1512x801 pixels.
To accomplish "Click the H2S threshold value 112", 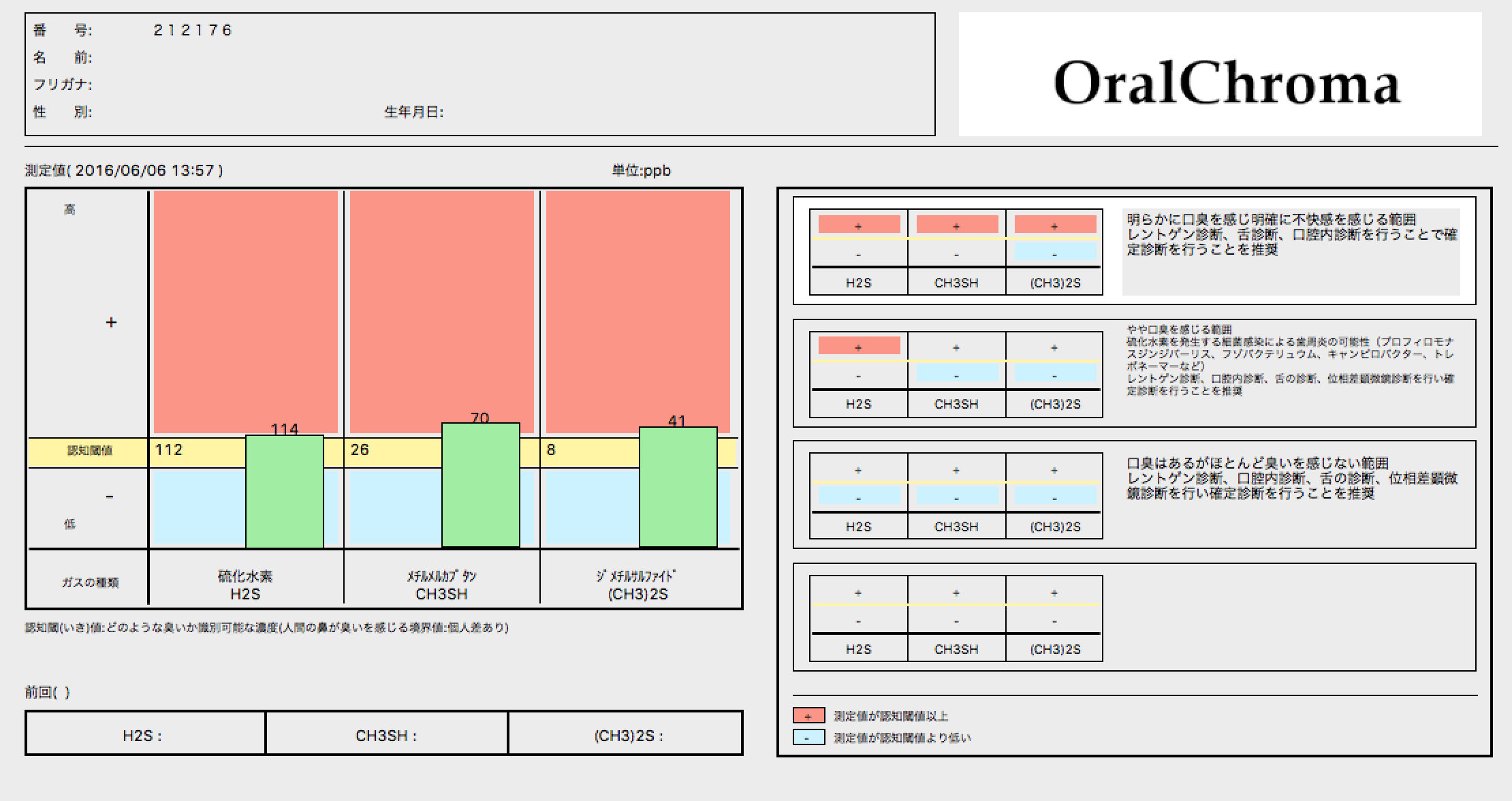I will [x=168, y=450].
